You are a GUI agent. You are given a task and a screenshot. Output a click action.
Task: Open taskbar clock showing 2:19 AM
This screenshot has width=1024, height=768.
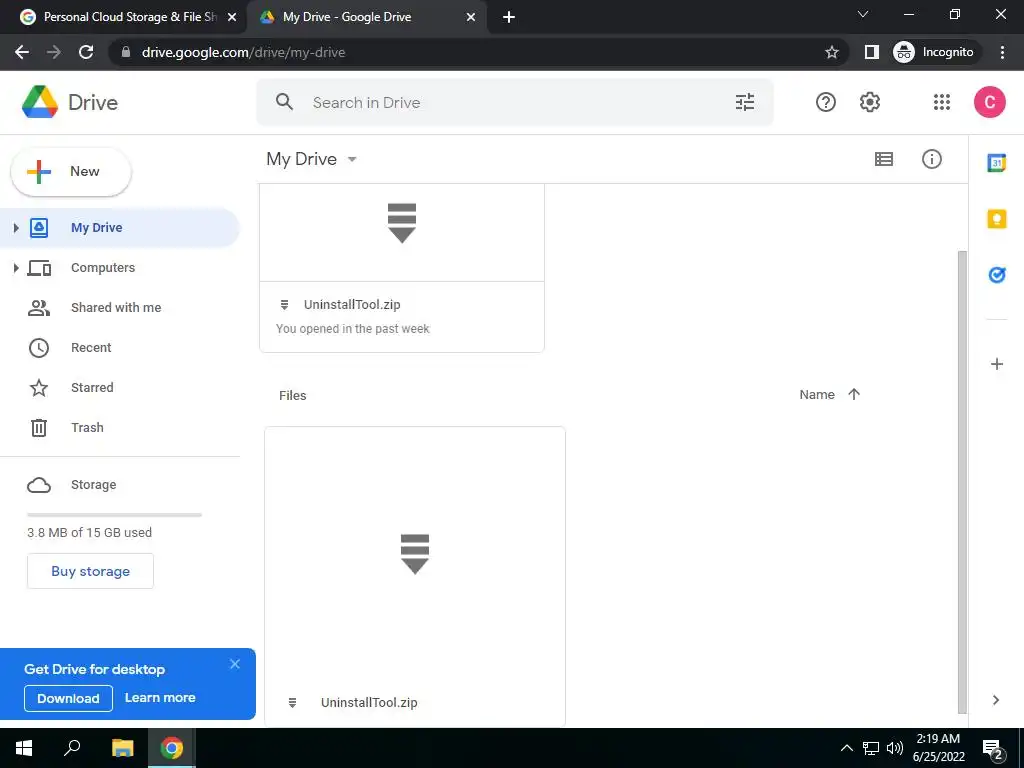pyautogui.click(x=938, y=748)
